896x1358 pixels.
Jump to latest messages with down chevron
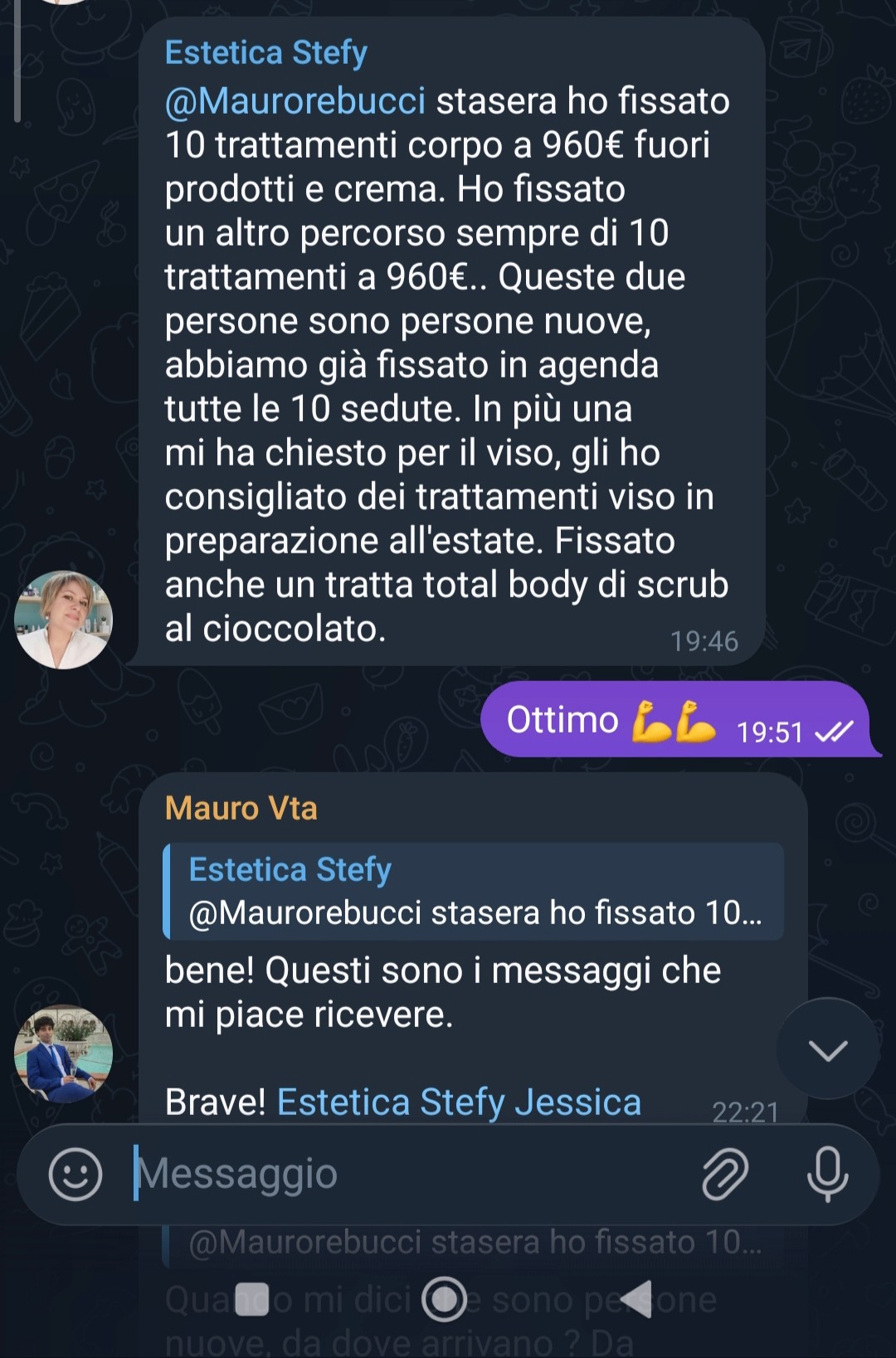click(x=828, y=1049)
